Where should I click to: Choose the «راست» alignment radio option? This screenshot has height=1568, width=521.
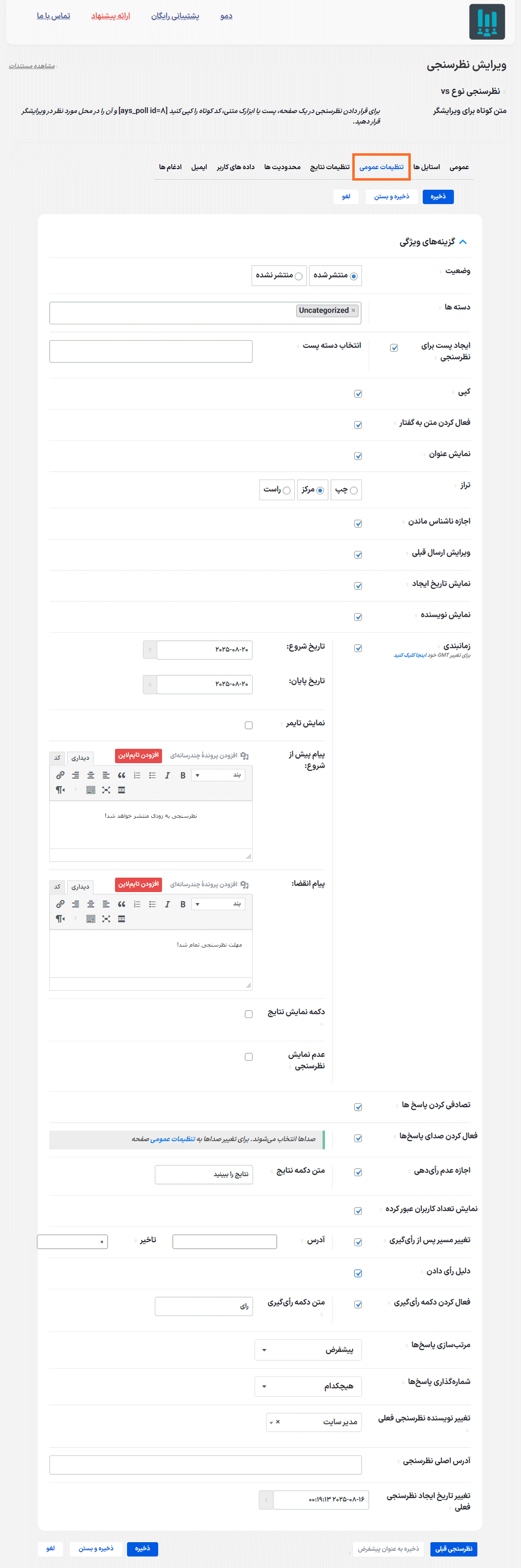pyautogui.click(x=286, y=490)
